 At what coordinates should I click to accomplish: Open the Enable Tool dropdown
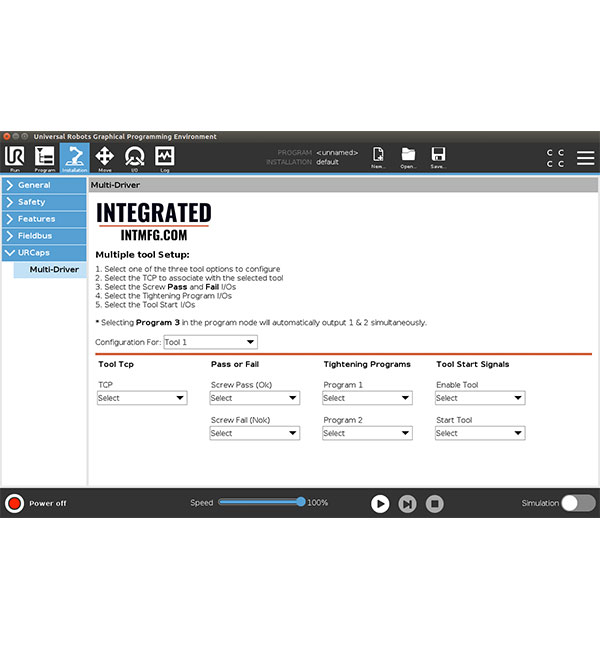[480, 398]
